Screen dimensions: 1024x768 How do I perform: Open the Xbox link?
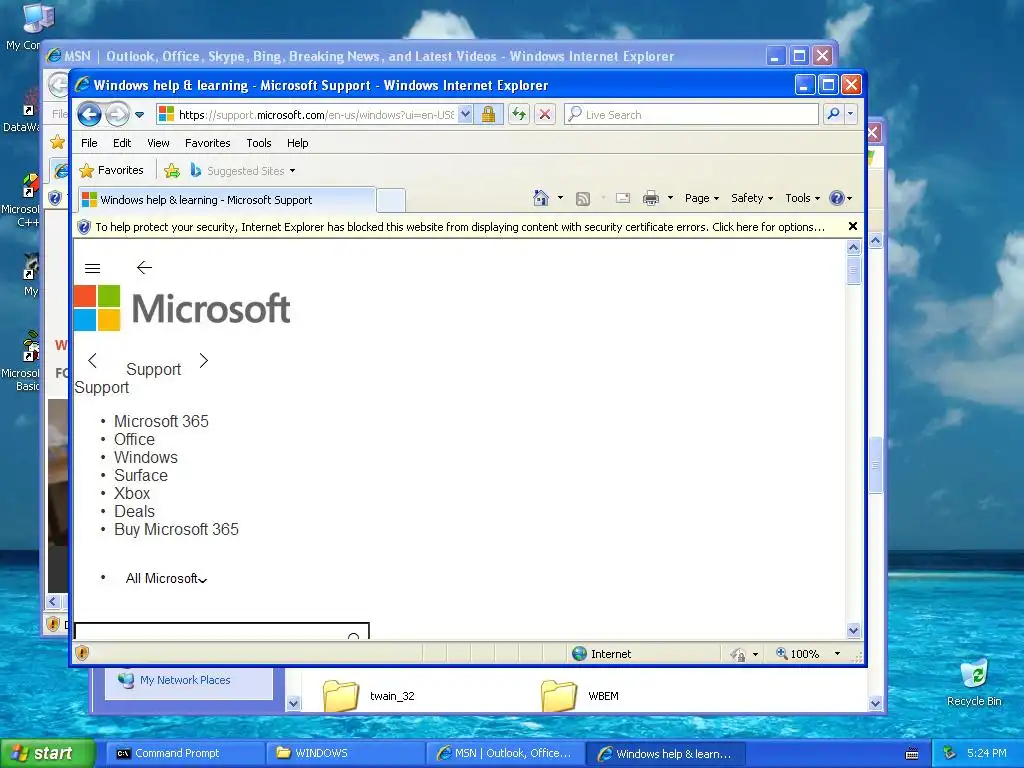pos(132,493)
